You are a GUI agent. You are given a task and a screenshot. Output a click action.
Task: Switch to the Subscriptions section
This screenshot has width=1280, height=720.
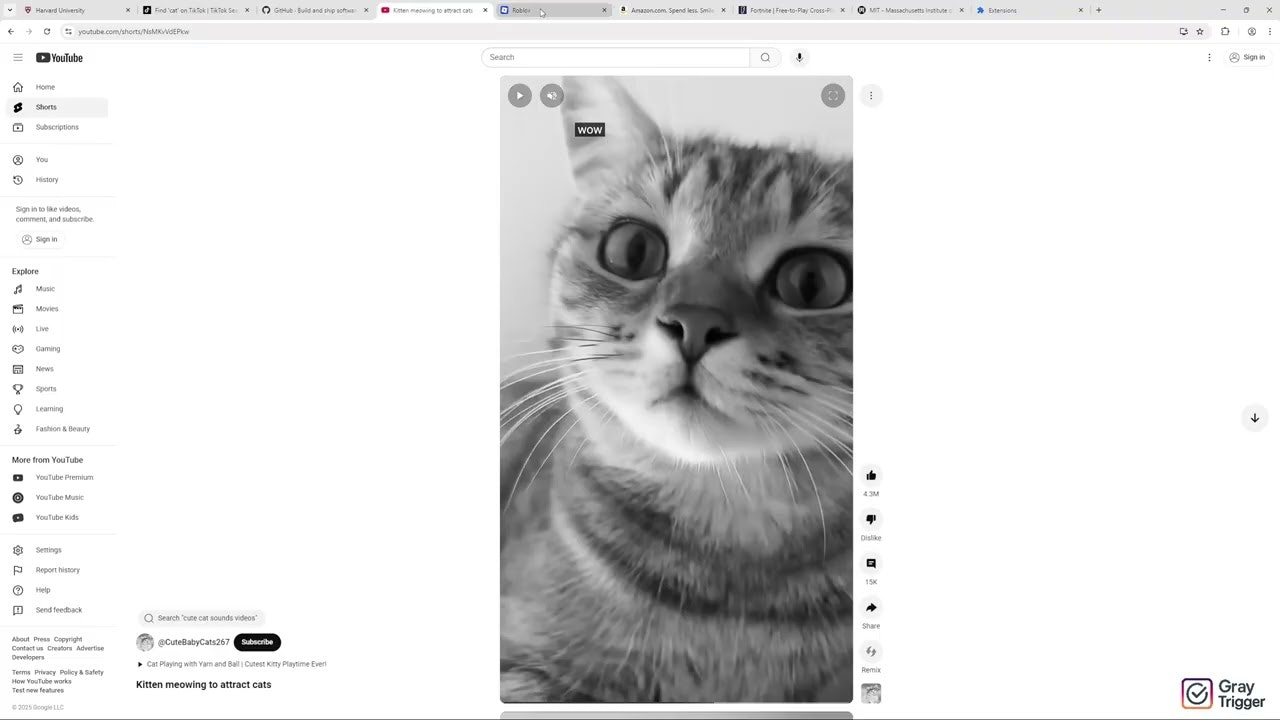click(57, 127)
